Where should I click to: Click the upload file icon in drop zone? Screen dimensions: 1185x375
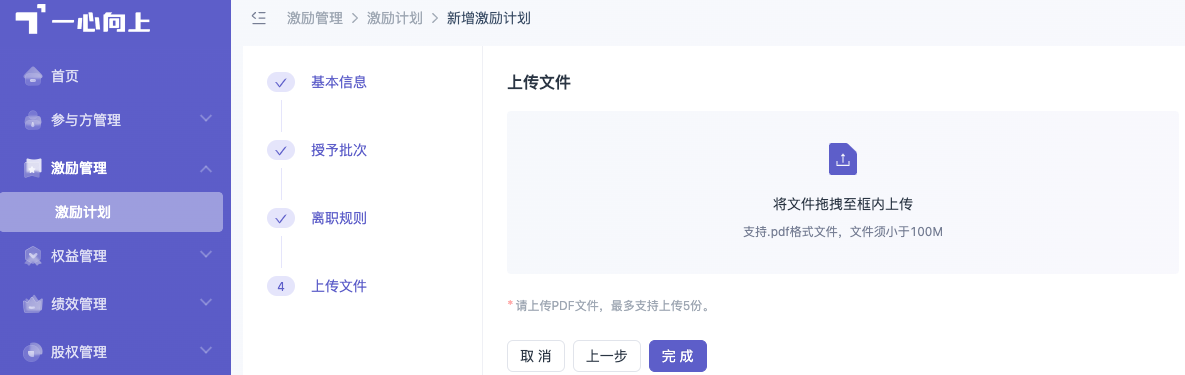[843, 159]
